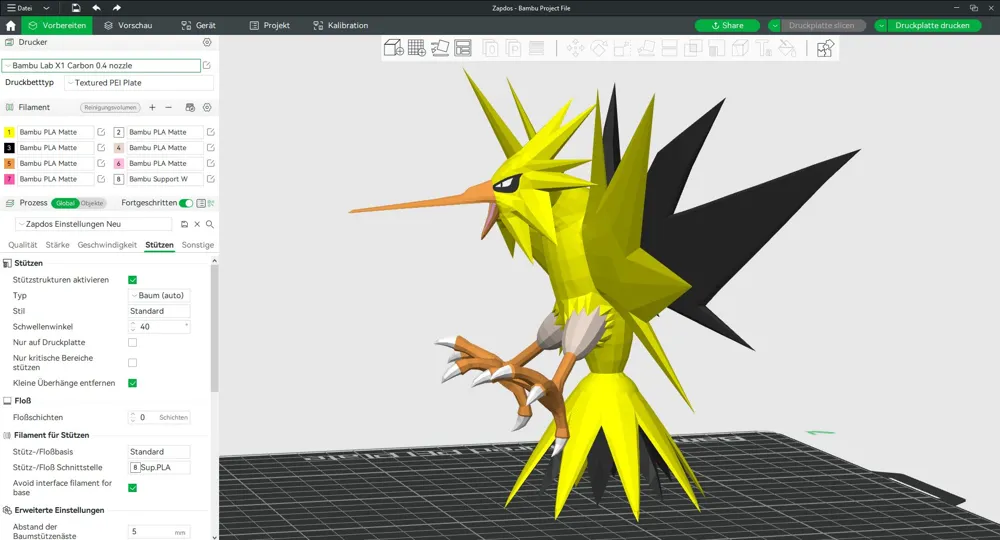Discard preset changes using the X icon

pyautogui.click(x=197, y=224)
